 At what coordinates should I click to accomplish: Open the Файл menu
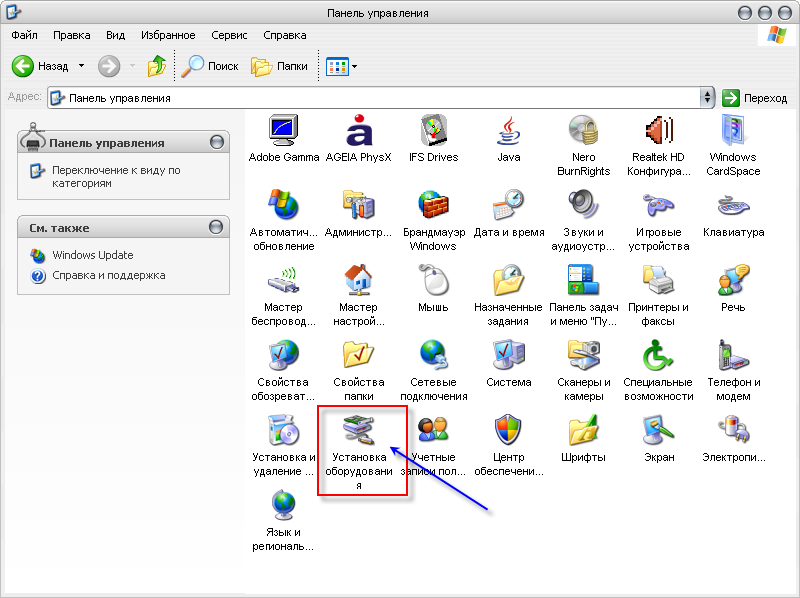[x=24, y=35]
